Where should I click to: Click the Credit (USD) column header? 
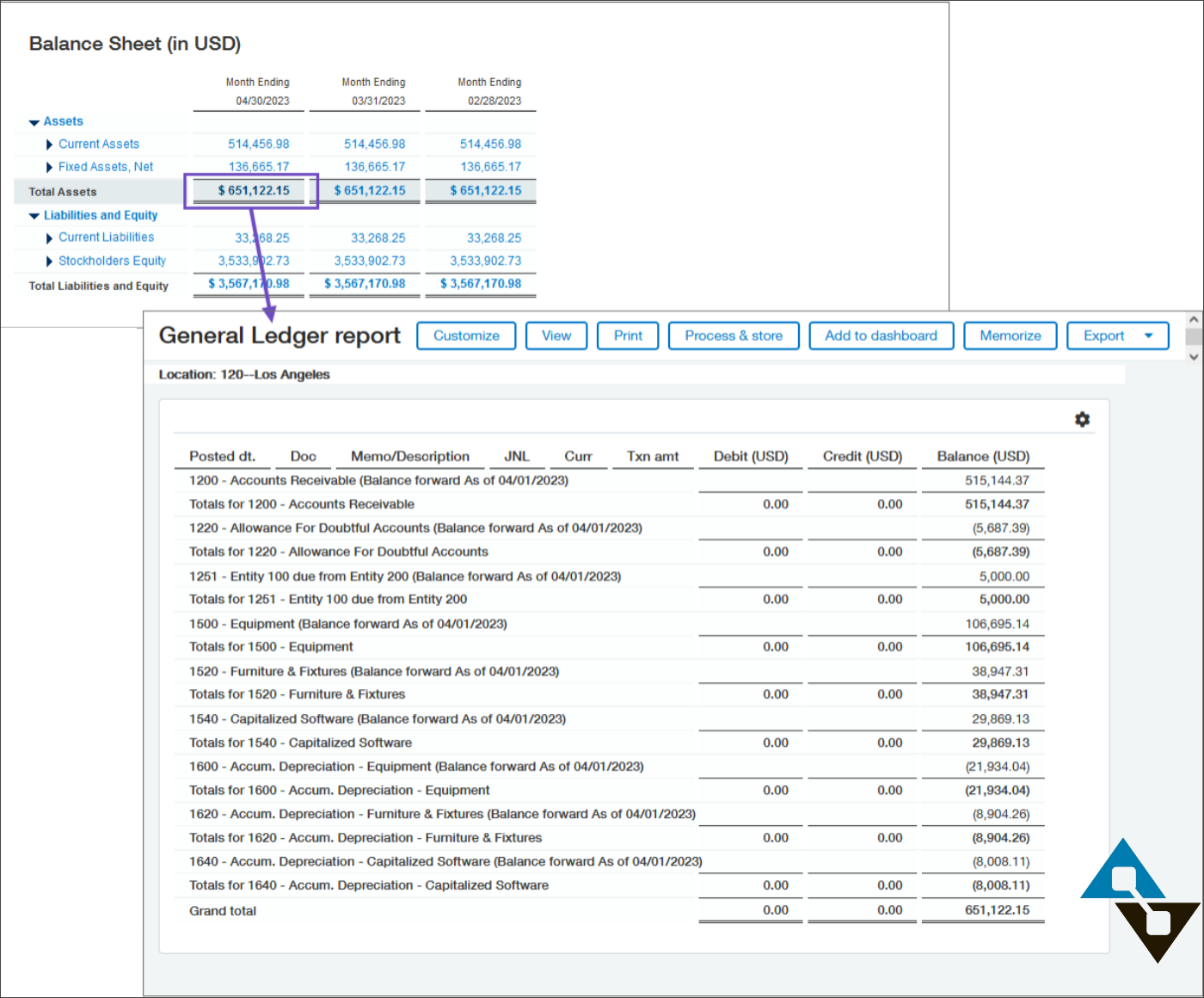[x=863, y=456]
